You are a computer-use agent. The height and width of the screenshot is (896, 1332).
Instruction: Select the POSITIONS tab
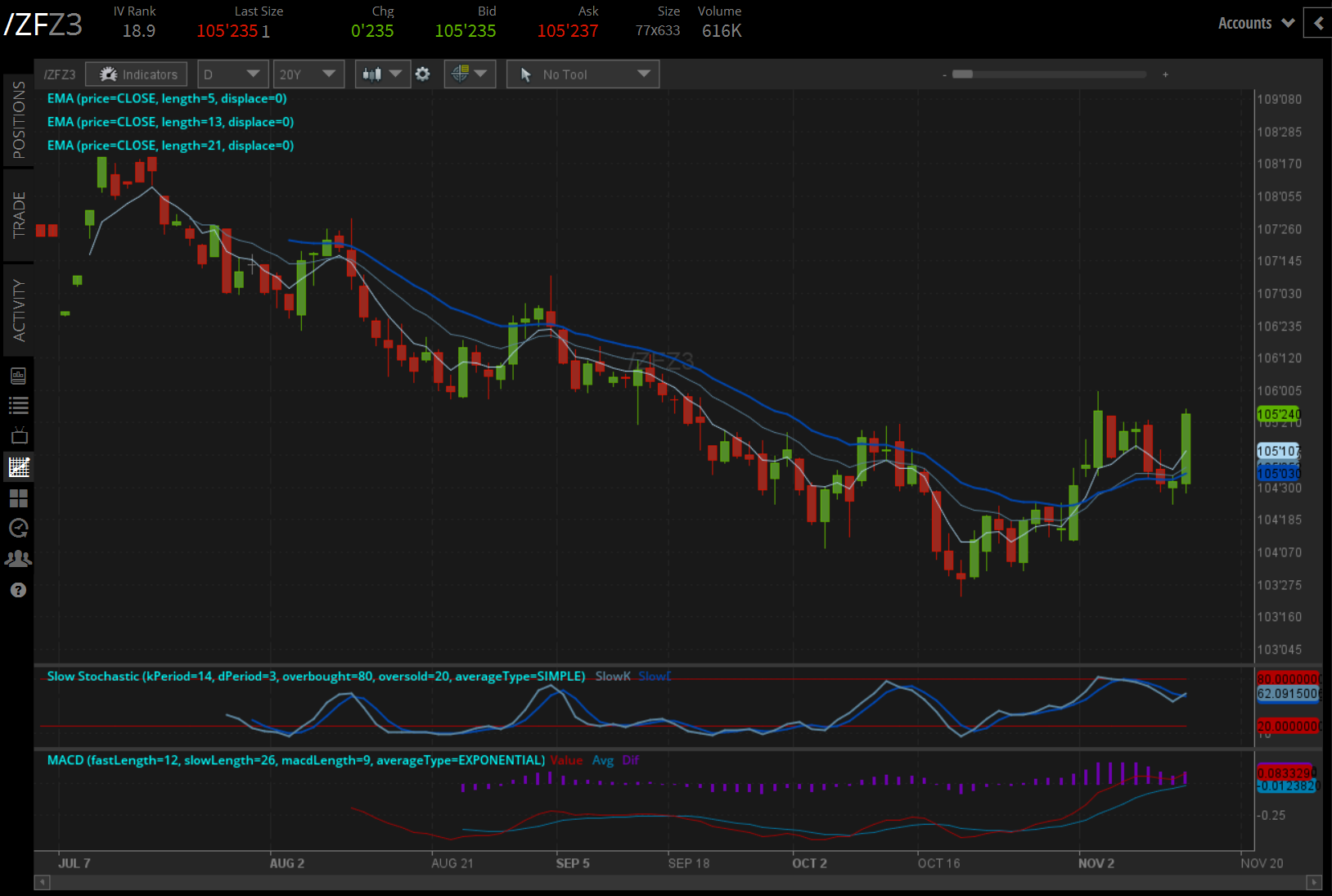19,117
